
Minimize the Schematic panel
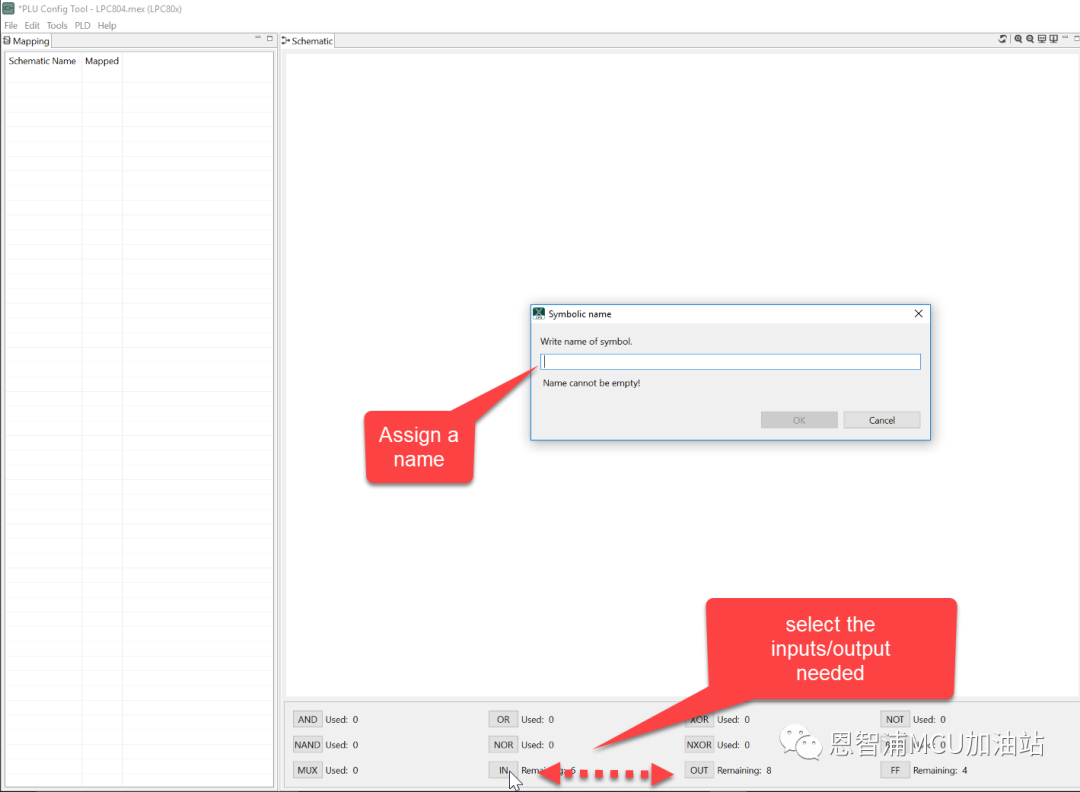click(x=1065, y=37)
